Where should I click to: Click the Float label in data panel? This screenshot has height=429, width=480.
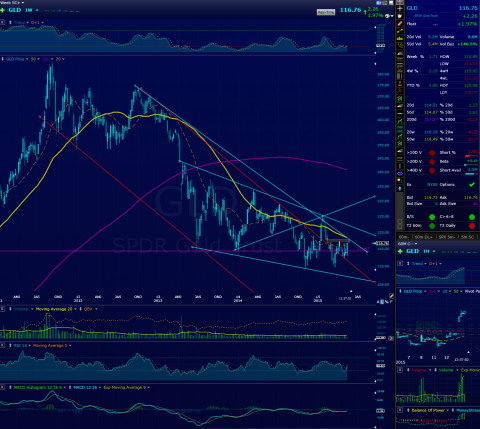411,24
